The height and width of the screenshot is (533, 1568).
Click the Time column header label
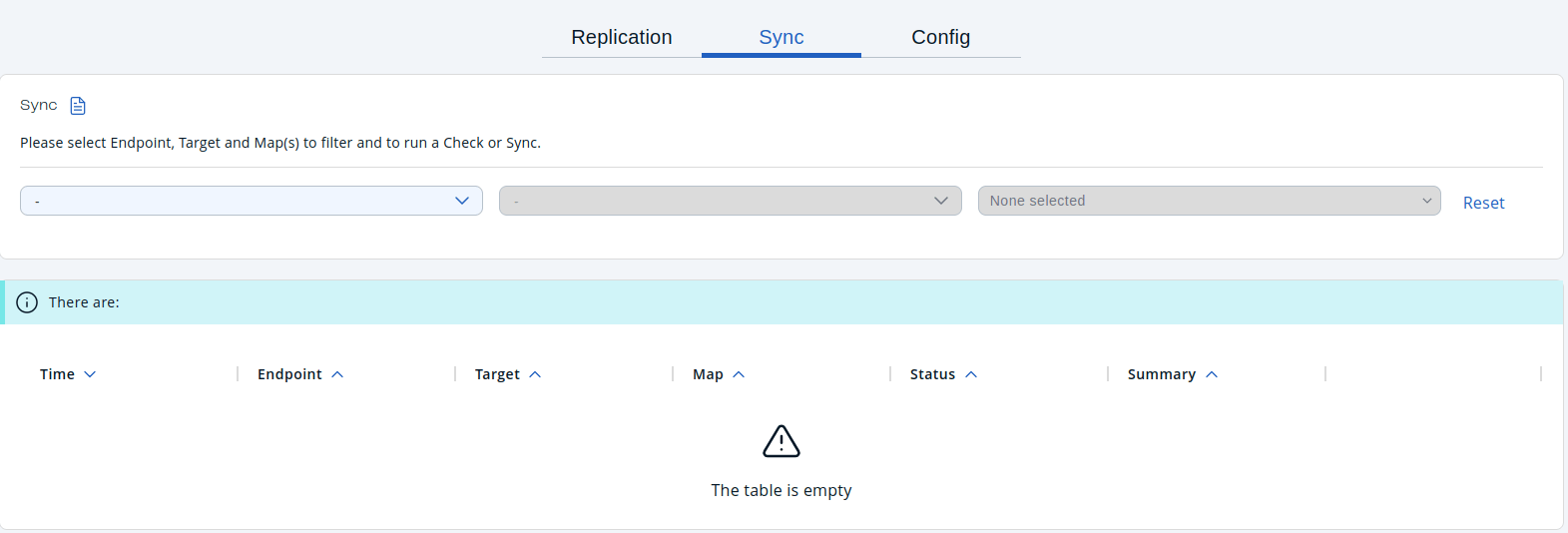57,374
